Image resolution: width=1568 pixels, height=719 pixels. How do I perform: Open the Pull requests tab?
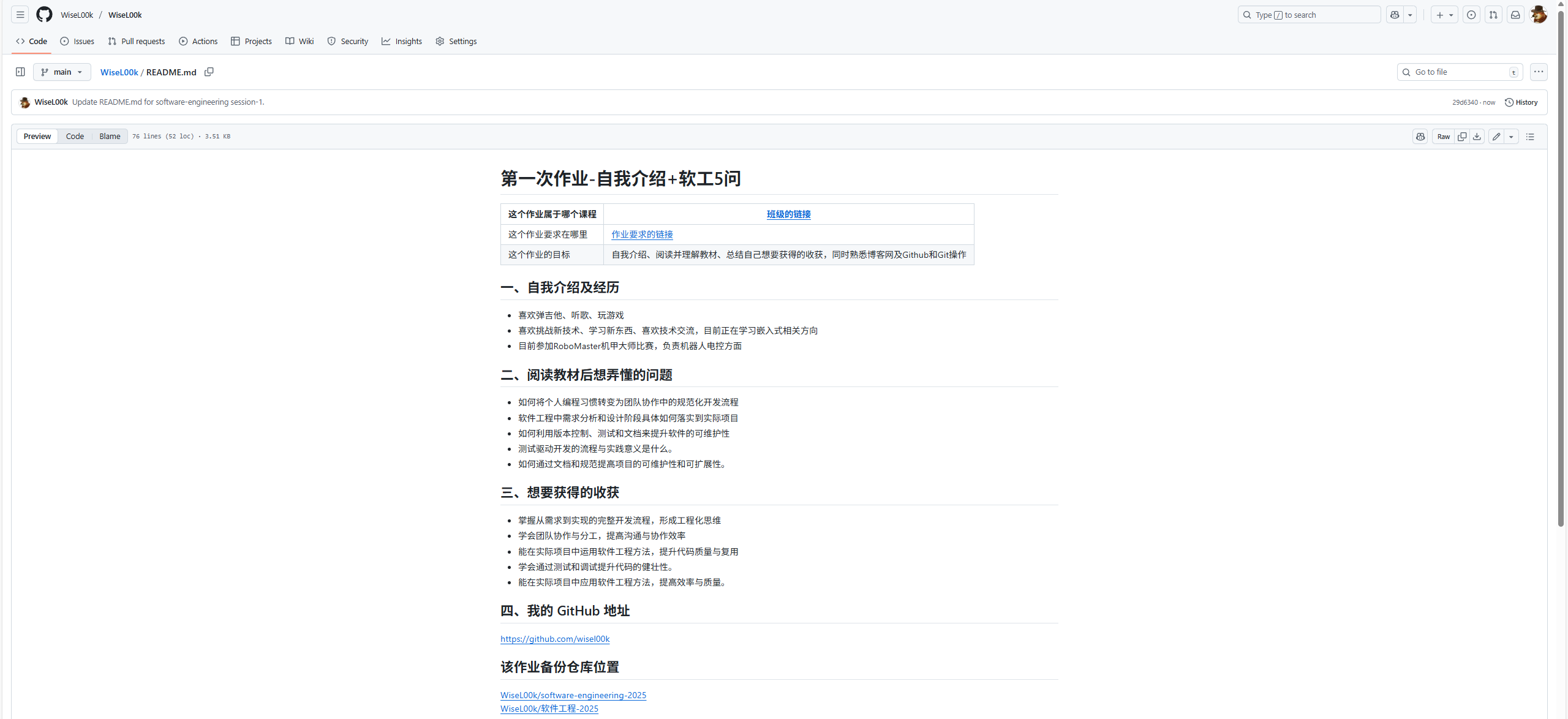pos(137,41)
